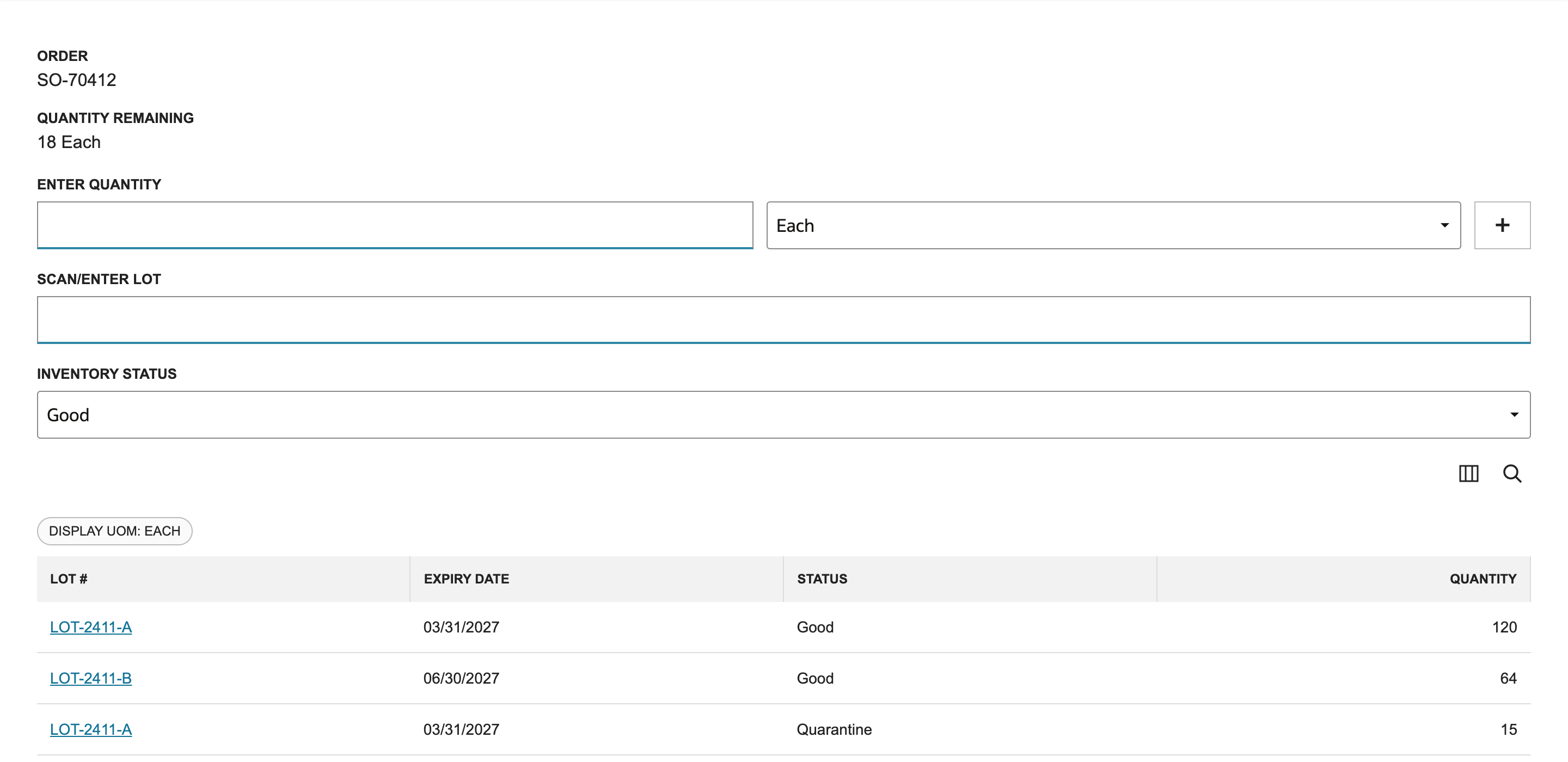Open the Each unit dropdown

click(x=1113, y=225)
